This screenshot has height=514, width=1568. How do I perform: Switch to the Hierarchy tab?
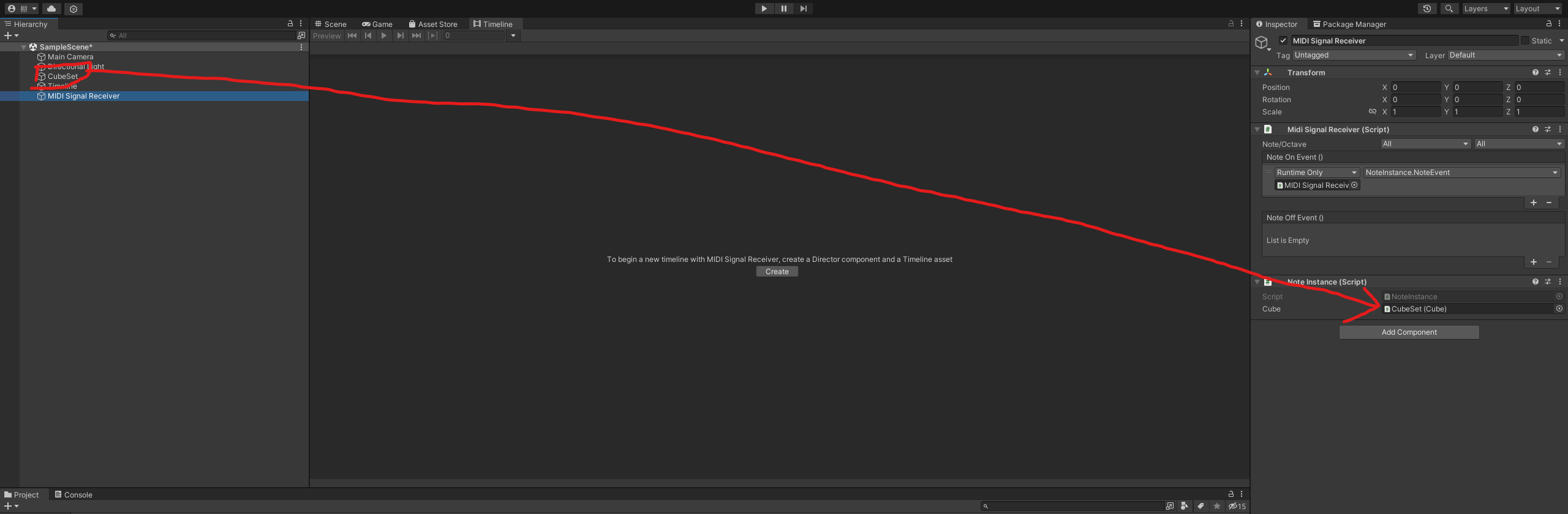pyautogui.click(x=29, y=24)
